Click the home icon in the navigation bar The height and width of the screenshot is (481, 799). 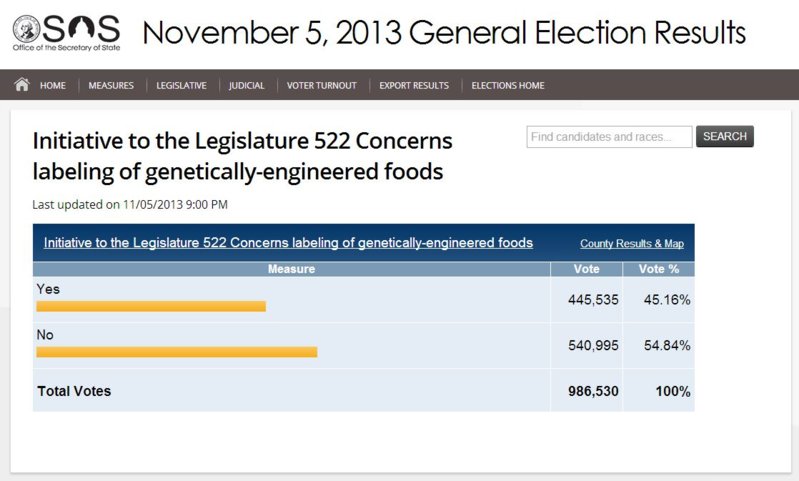(x=22, y=85)
